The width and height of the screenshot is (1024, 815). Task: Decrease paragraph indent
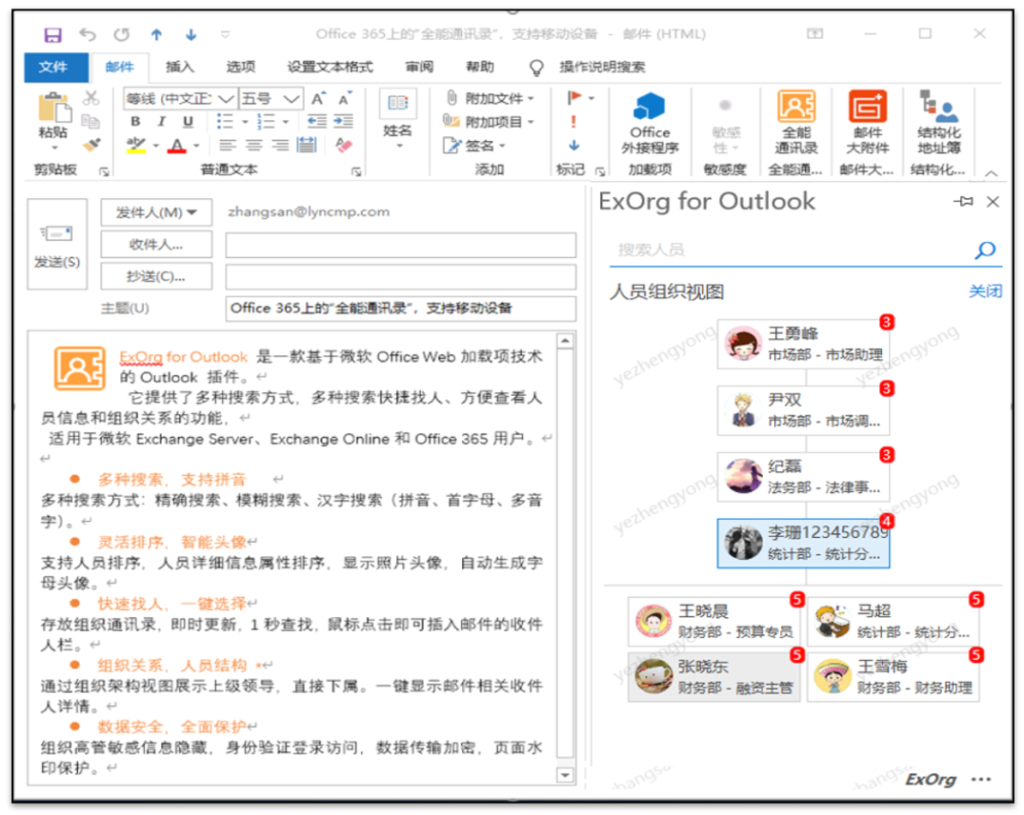coord(317,121)
